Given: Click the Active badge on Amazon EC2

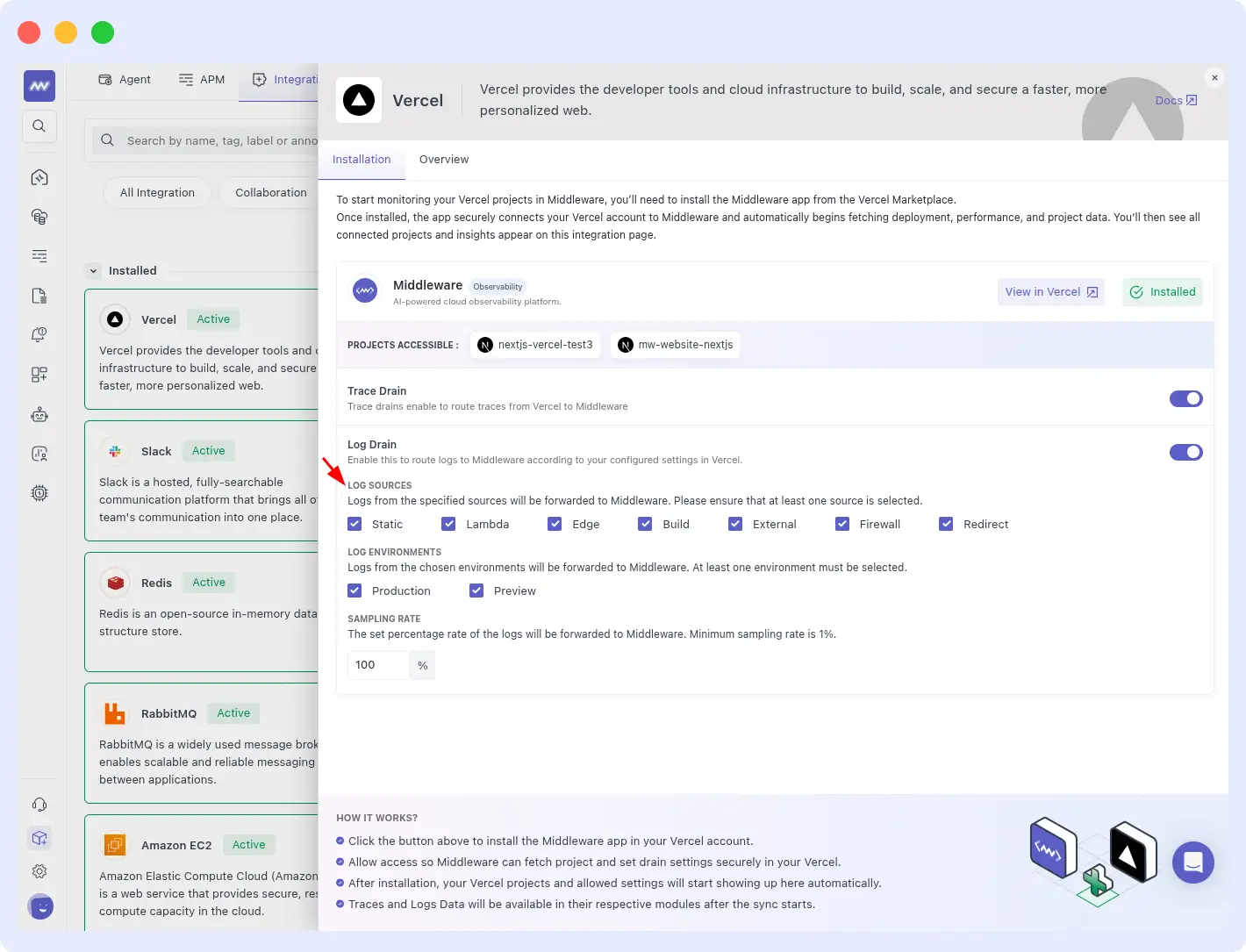Looking at the screenshot, I should [249, 845].
